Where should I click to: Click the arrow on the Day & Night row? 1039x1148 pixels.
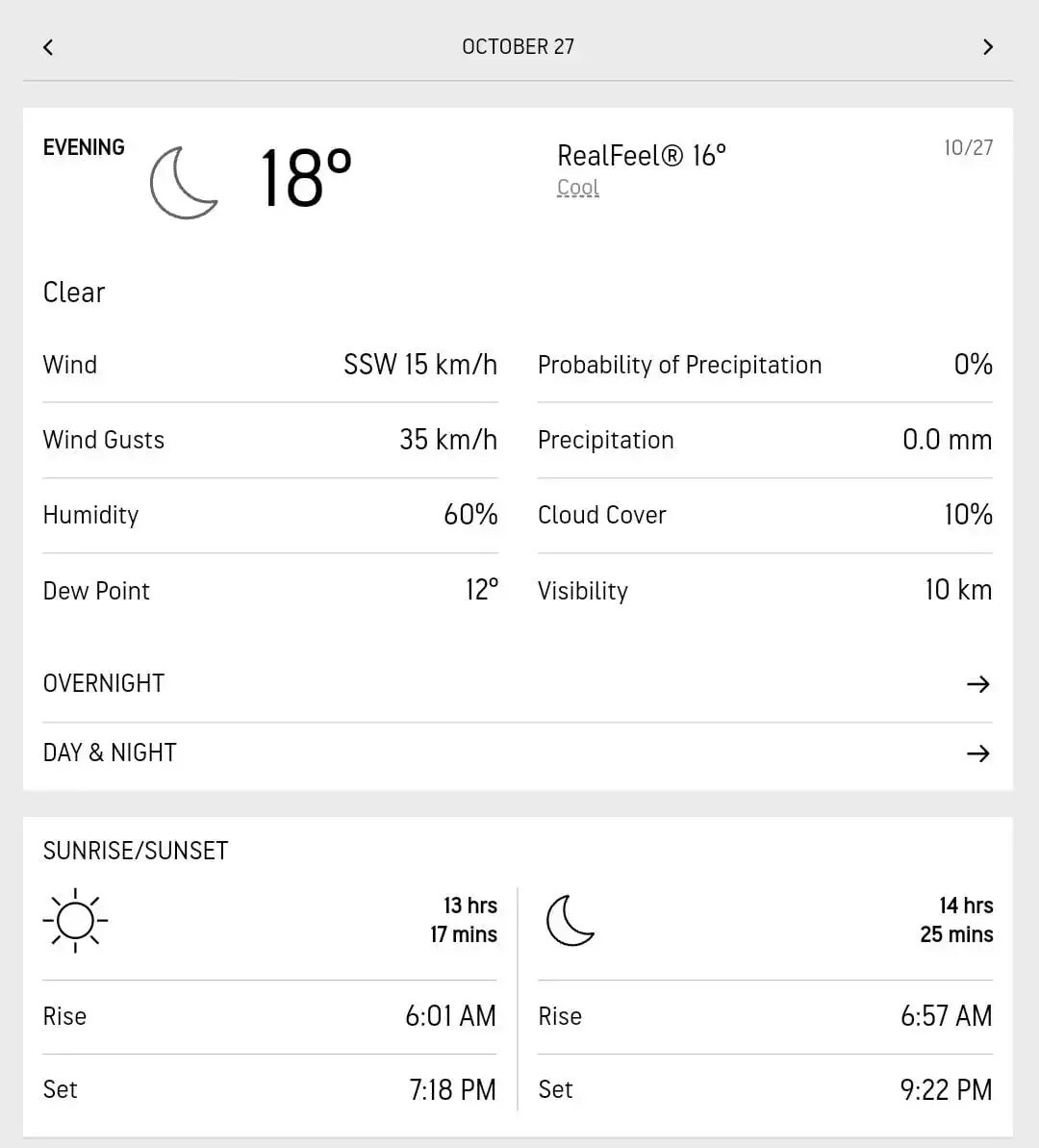click(x=977, y=753)
